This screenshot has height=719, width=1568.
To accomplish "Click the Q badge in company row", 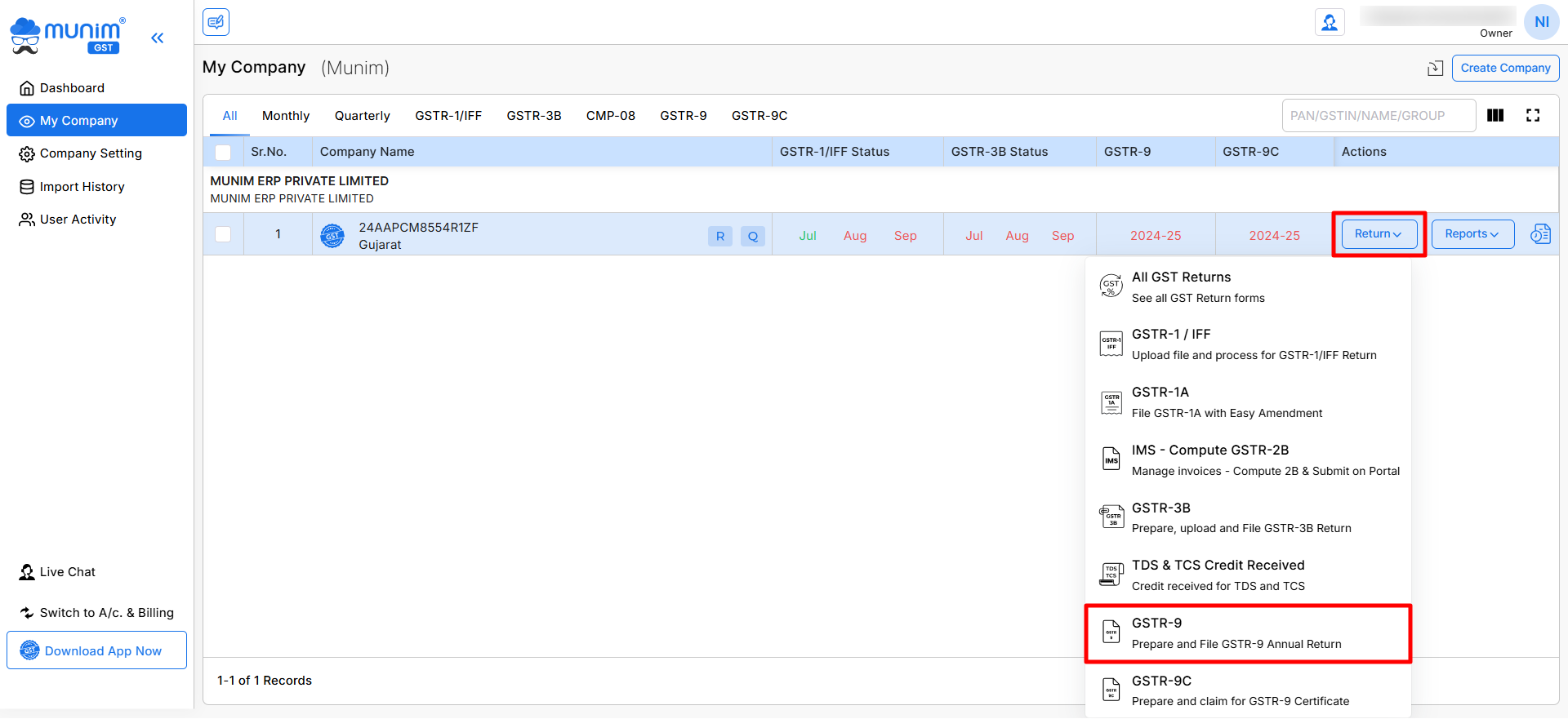I will (x=753, y=236).
